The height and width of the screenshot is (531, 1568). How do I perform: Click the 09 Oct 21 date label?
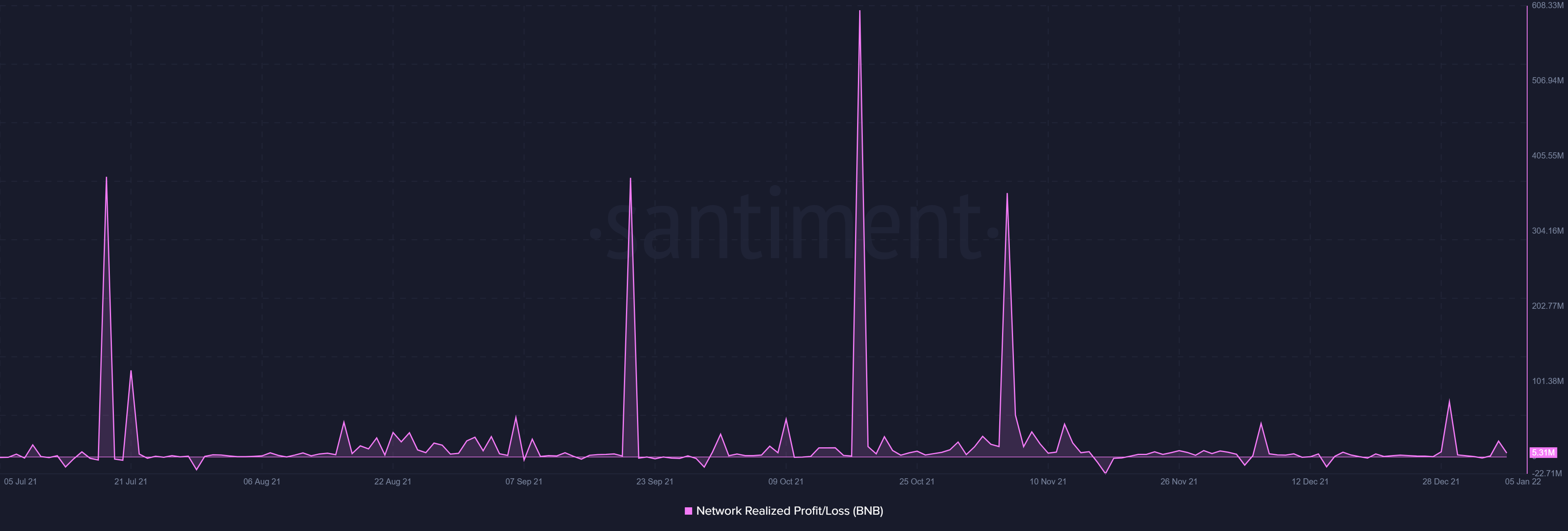[x=786, y=481]
